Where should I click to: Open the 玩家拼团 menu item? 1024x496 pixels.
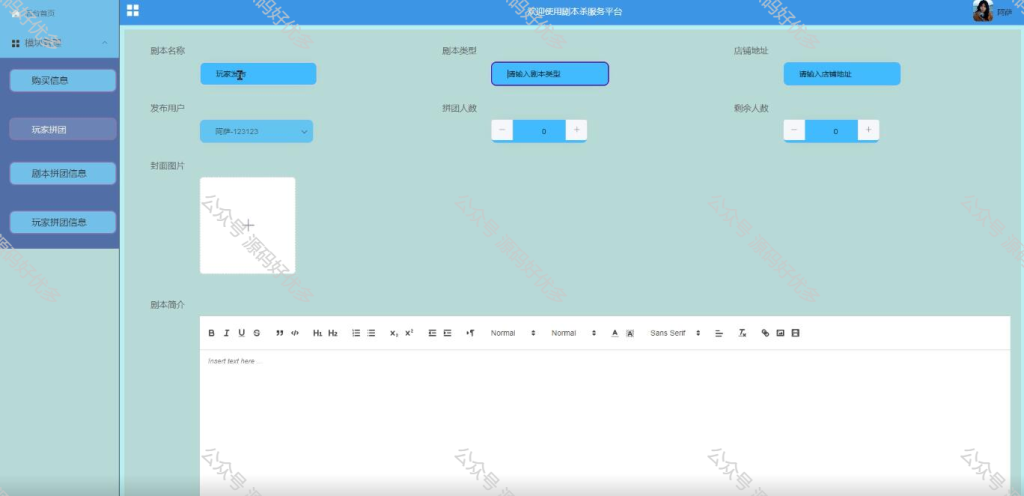(x=63, y=129)
